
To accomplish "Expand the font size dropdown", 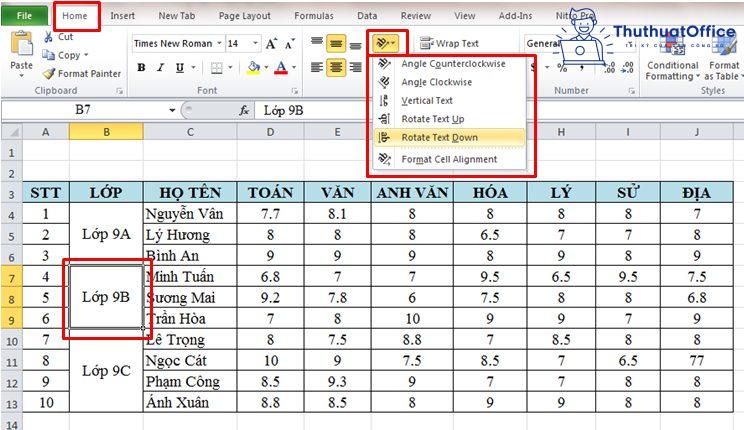I will (256, 43).
